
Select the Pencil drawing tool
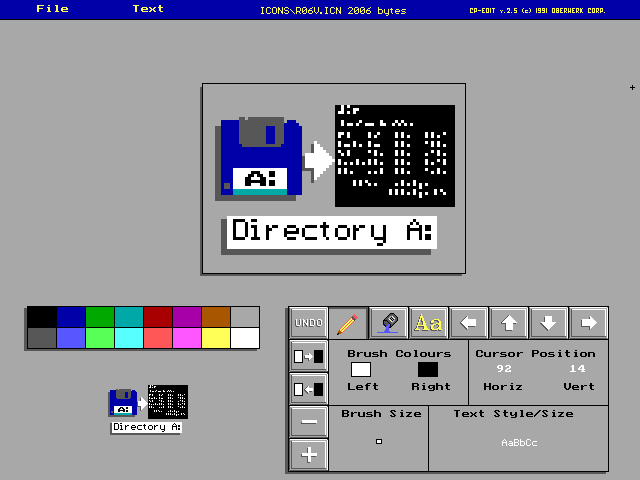click(x=348, y=323)
